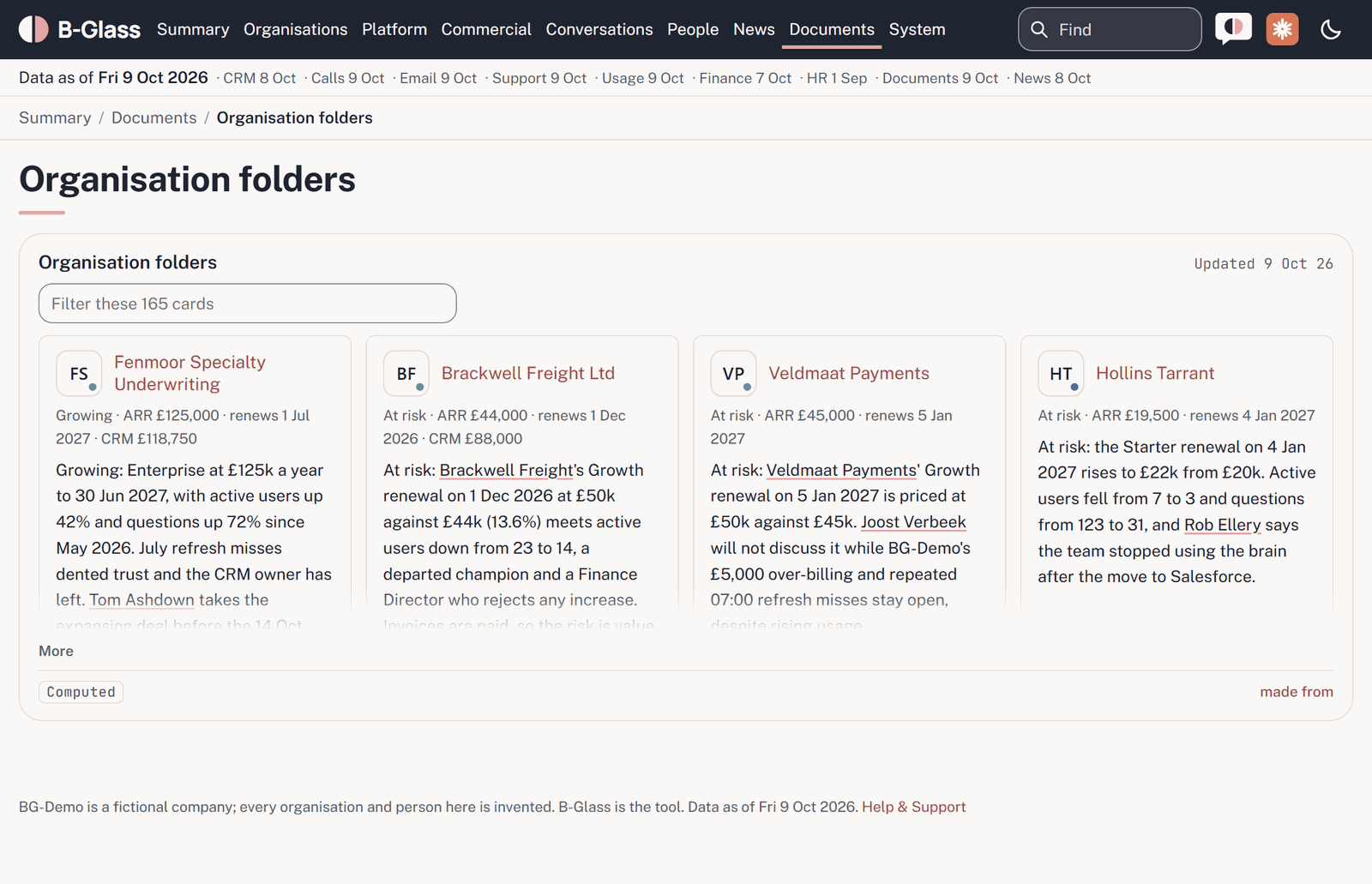Viewport: 1372px width, 884px height.
Task: Click Brackwell Freight link in card text
Action: 506,470
